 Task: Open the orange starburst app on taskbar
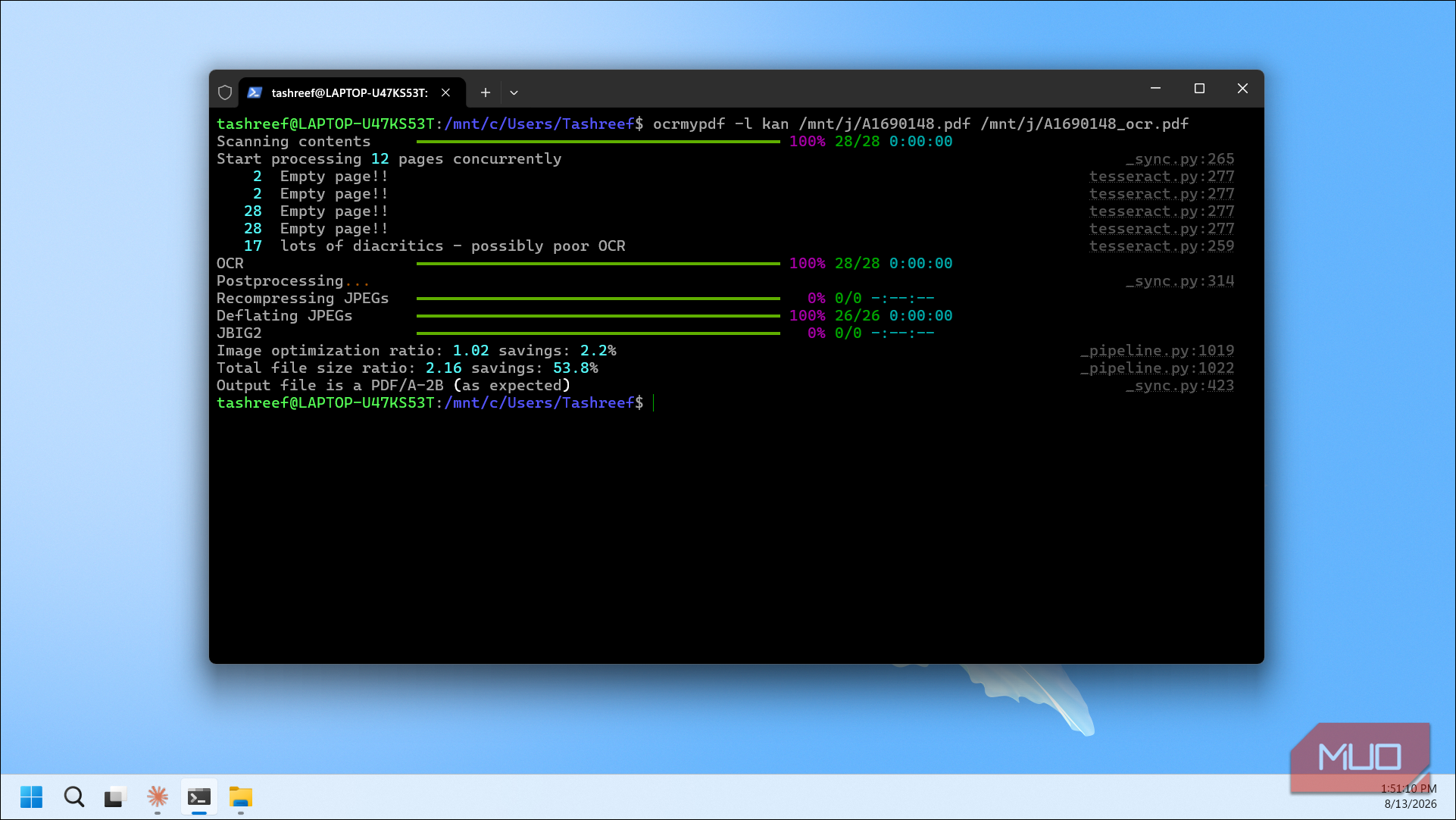coord(157,797)
